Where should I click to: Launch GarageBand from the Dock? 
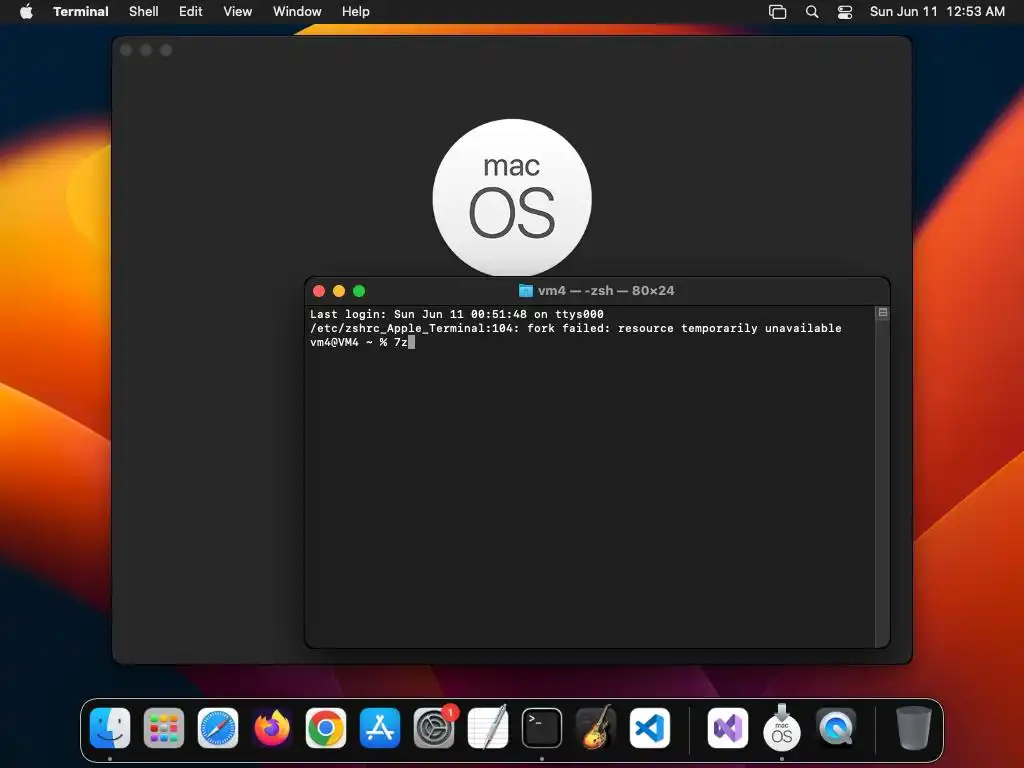point(596,728)
